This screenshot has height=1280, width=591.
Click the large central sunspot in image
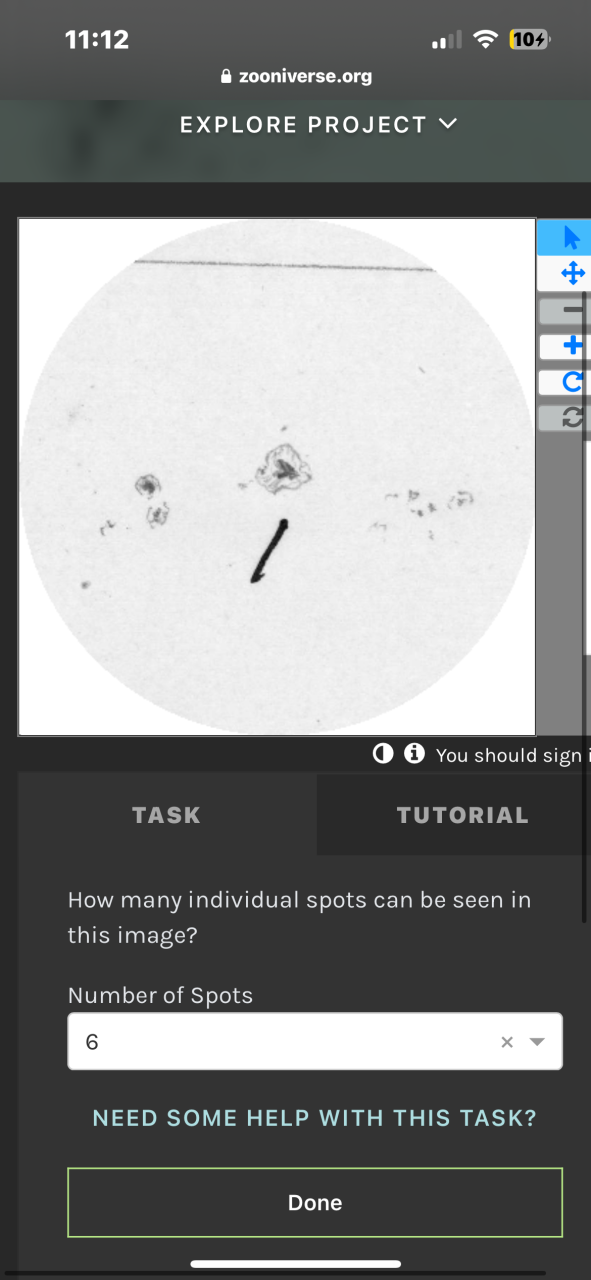click(282, 470)
